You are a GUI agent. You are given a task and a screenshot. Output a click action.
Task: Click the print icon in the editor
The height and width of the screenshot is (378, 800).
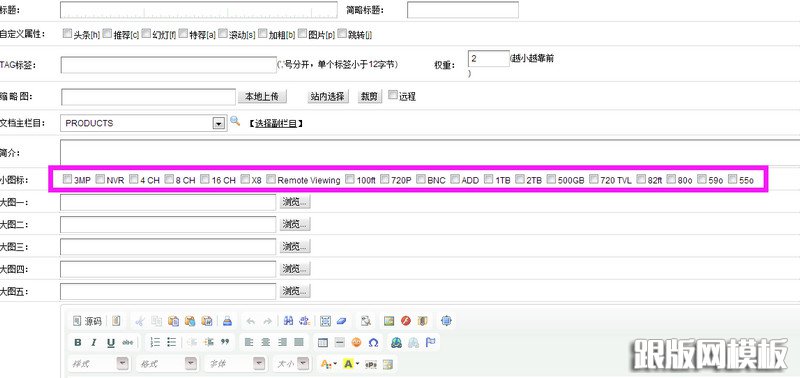coord(228,321)
